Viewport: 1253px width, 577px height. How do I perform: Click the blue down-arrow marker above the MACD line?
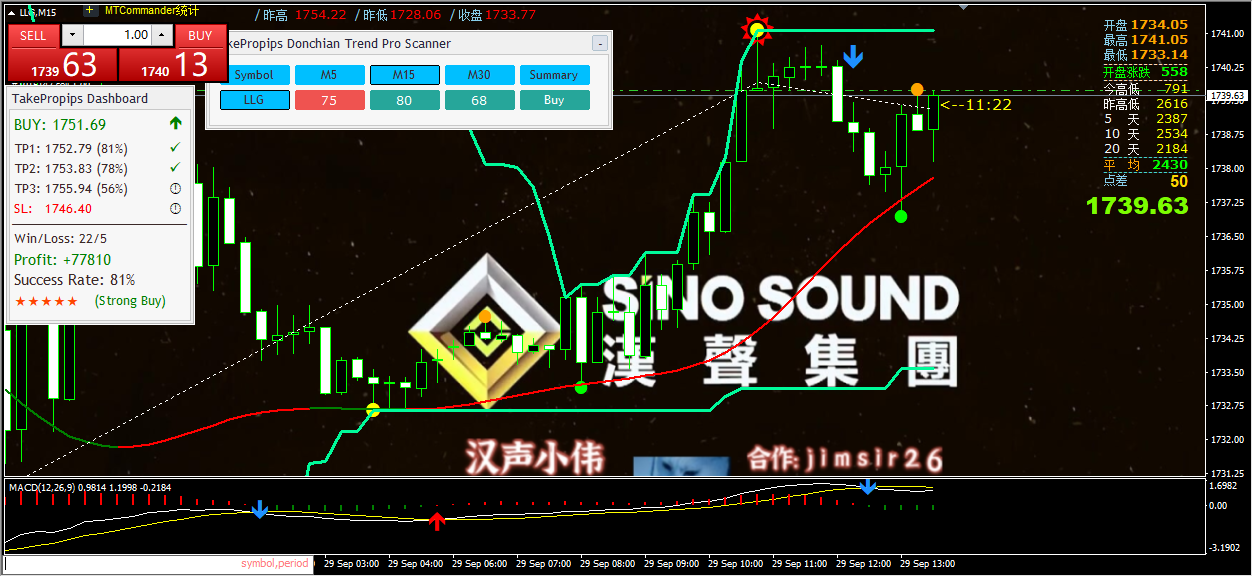pyautogui.click(x=867, y=486)
